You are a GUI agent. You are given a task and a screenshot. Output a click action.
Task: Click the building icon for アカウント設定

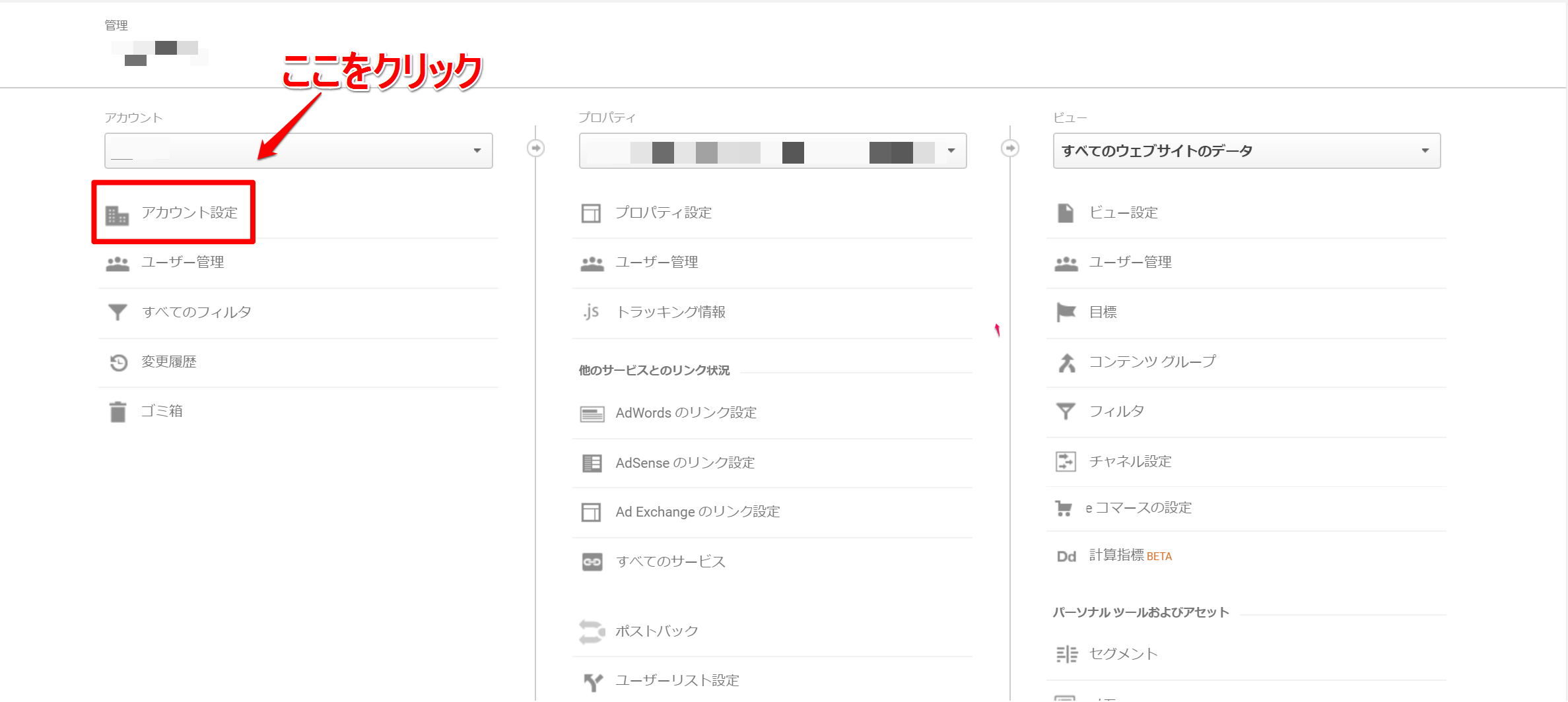[118, 214]
